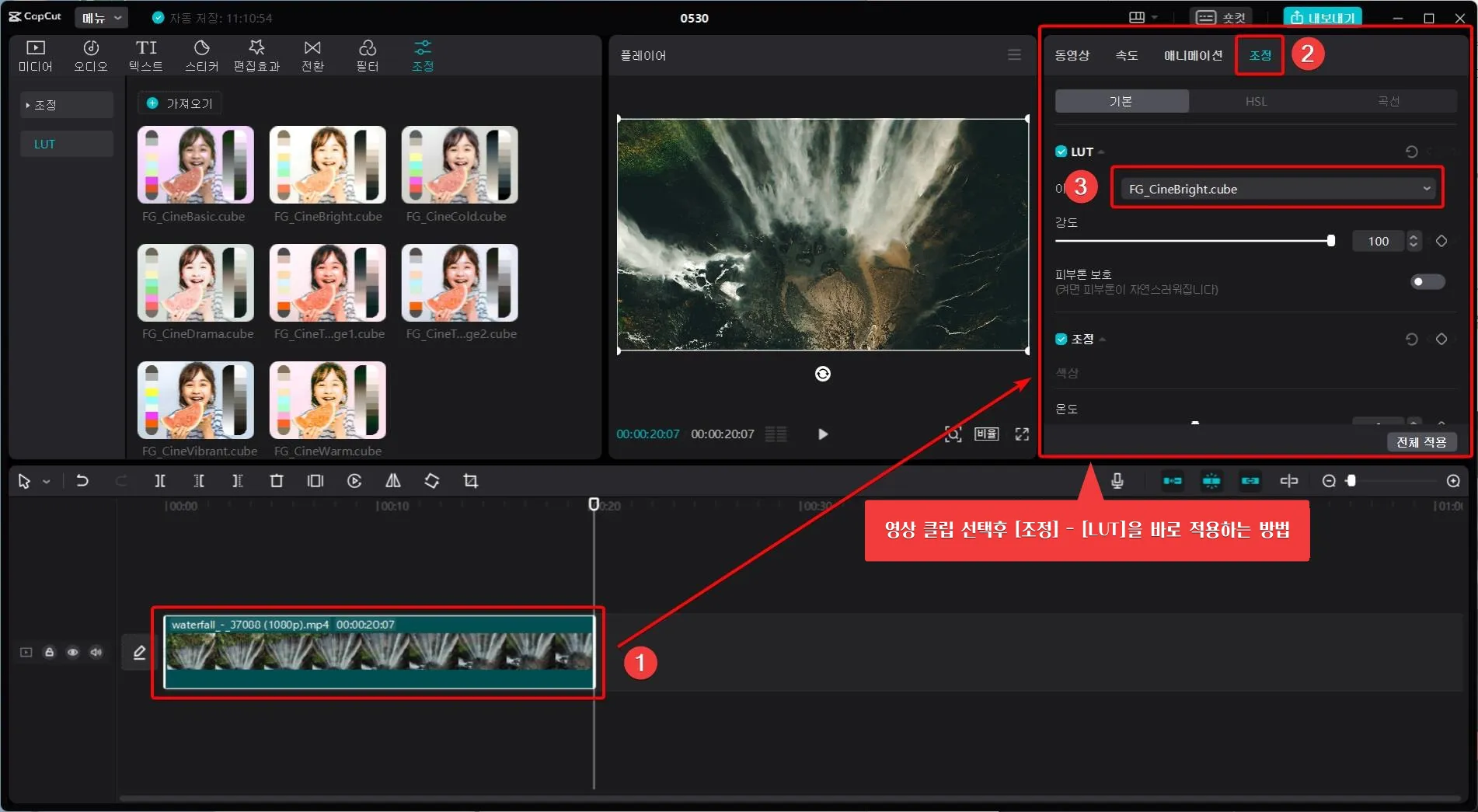Click the 가져오기 import button
Image resolution: width=1478 pixels, height=812 pixels.
180,103
